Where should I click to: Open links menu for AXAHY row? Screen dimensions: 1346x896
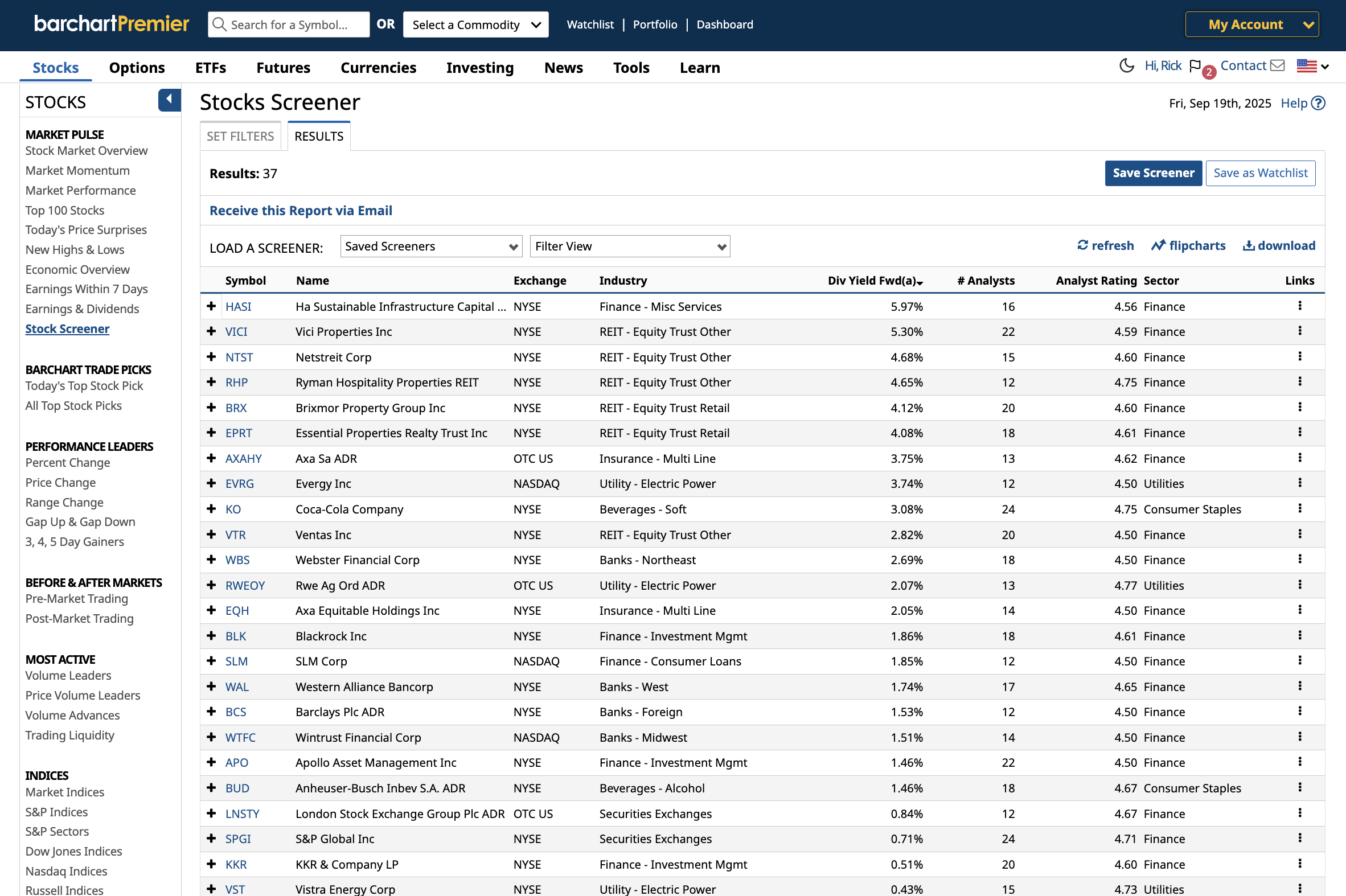tap(1299, 458)
